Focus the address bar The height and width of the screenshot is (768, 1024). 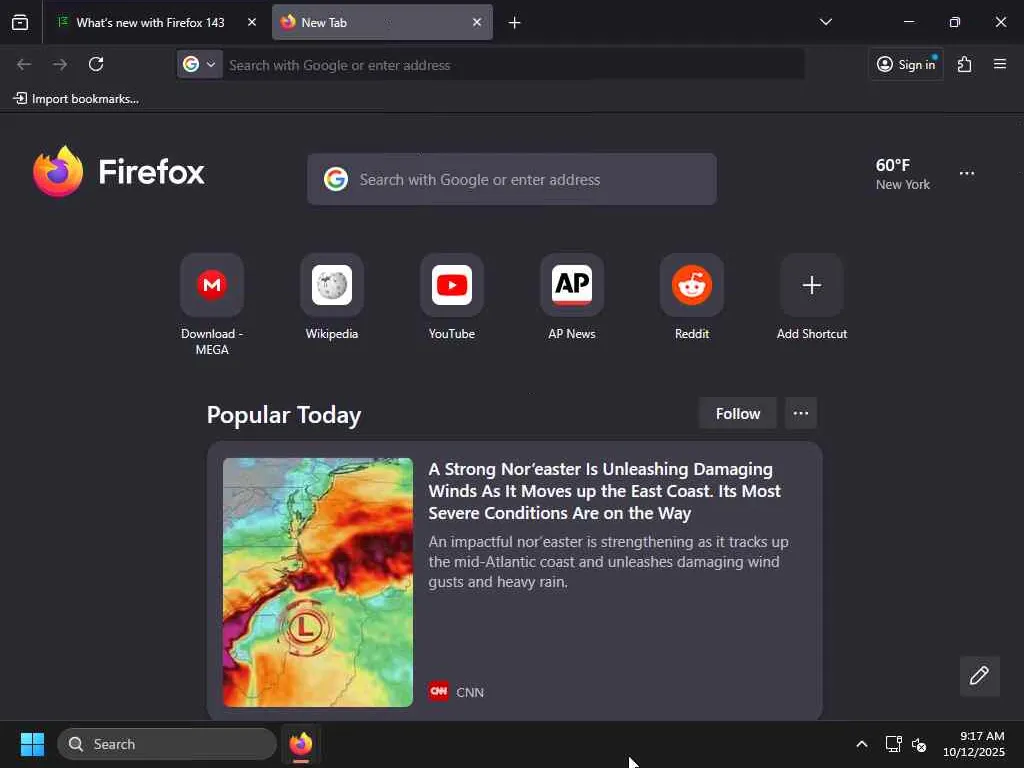513,65
